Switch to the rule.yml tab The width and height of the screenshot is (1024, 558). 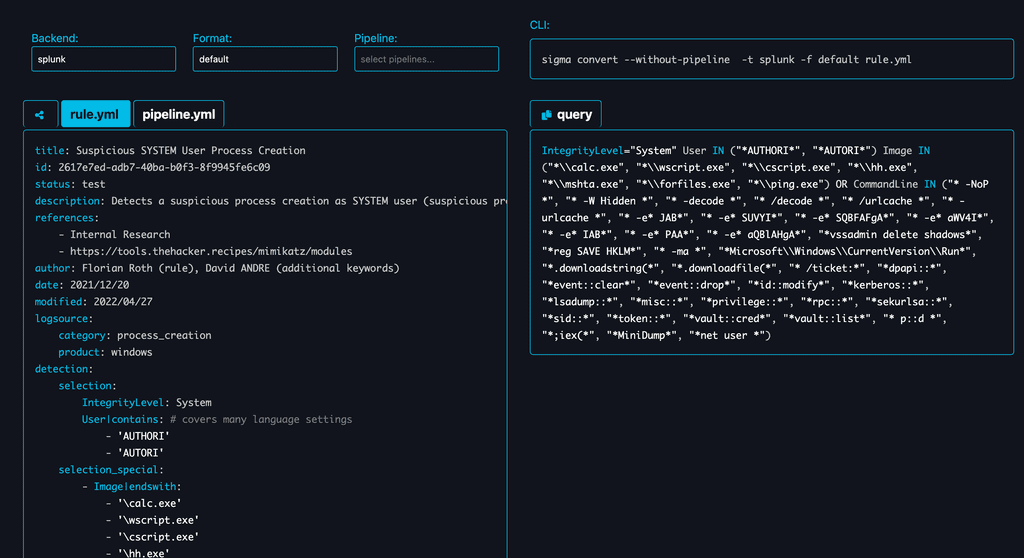tap(95, 114)
